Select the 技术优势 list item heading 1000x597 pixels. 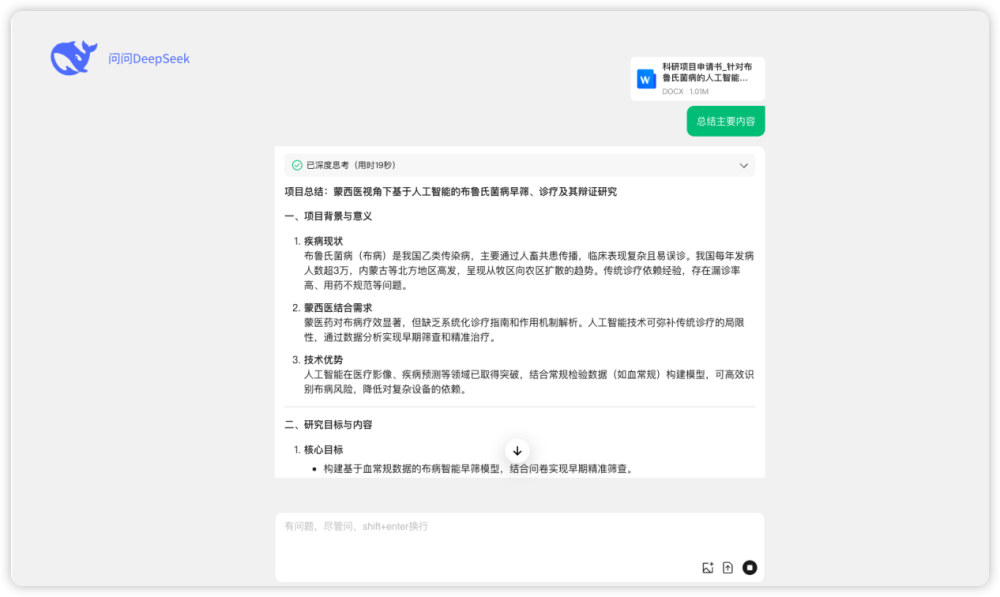(323, 359)
